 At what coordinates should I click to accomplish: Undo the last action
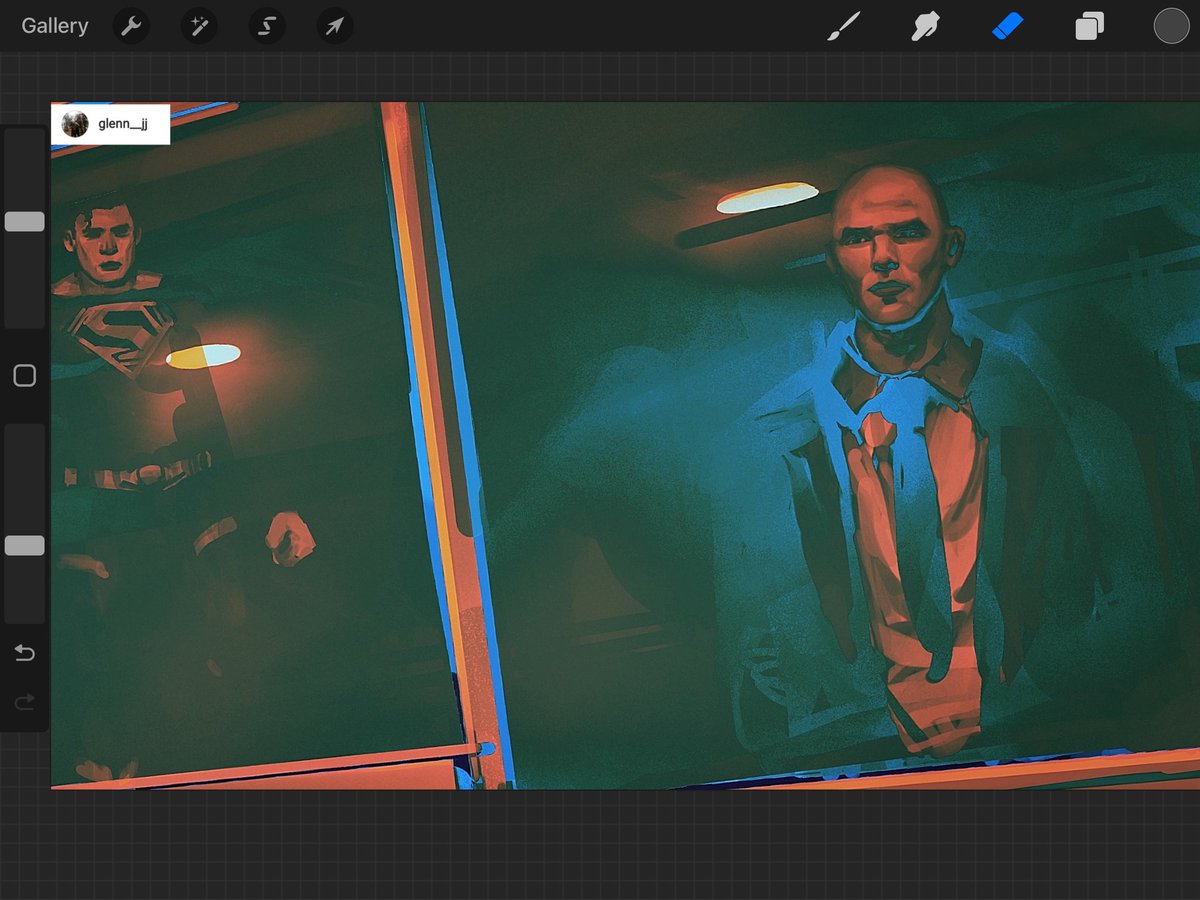coord(25,653)
